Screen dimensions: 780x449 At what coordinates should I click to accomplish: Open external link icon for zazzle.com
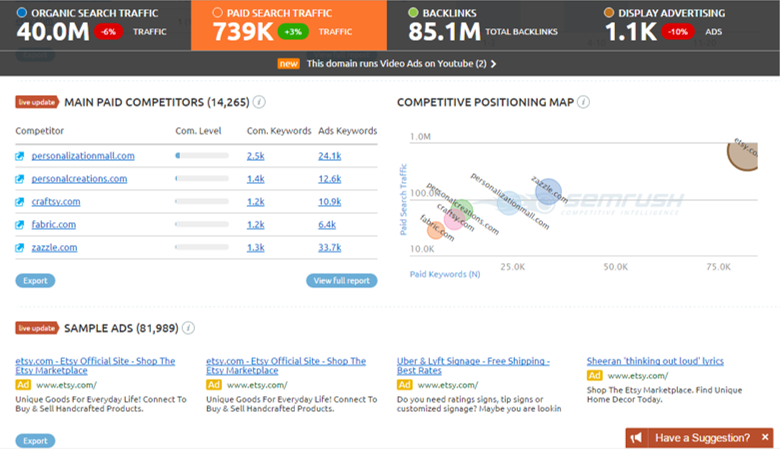pos(19,248)
